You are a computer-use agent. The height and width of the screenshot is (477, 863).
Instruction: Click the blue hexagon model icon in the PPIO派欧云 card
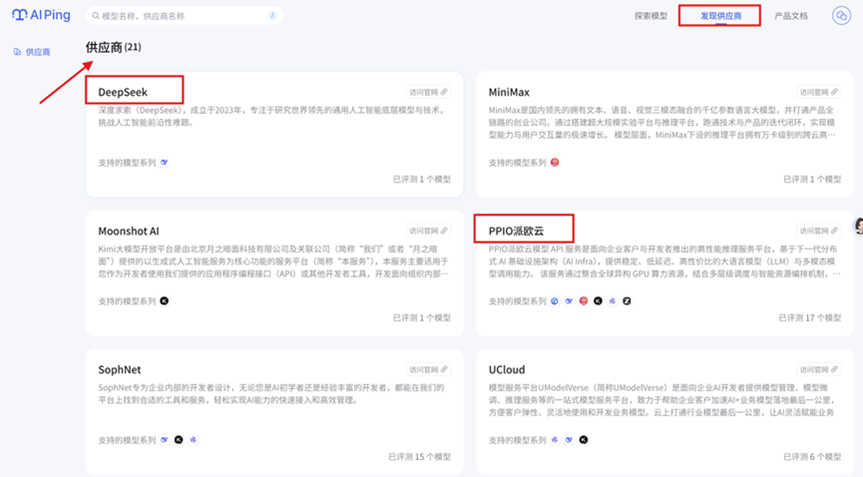click(x=555, y=301)
